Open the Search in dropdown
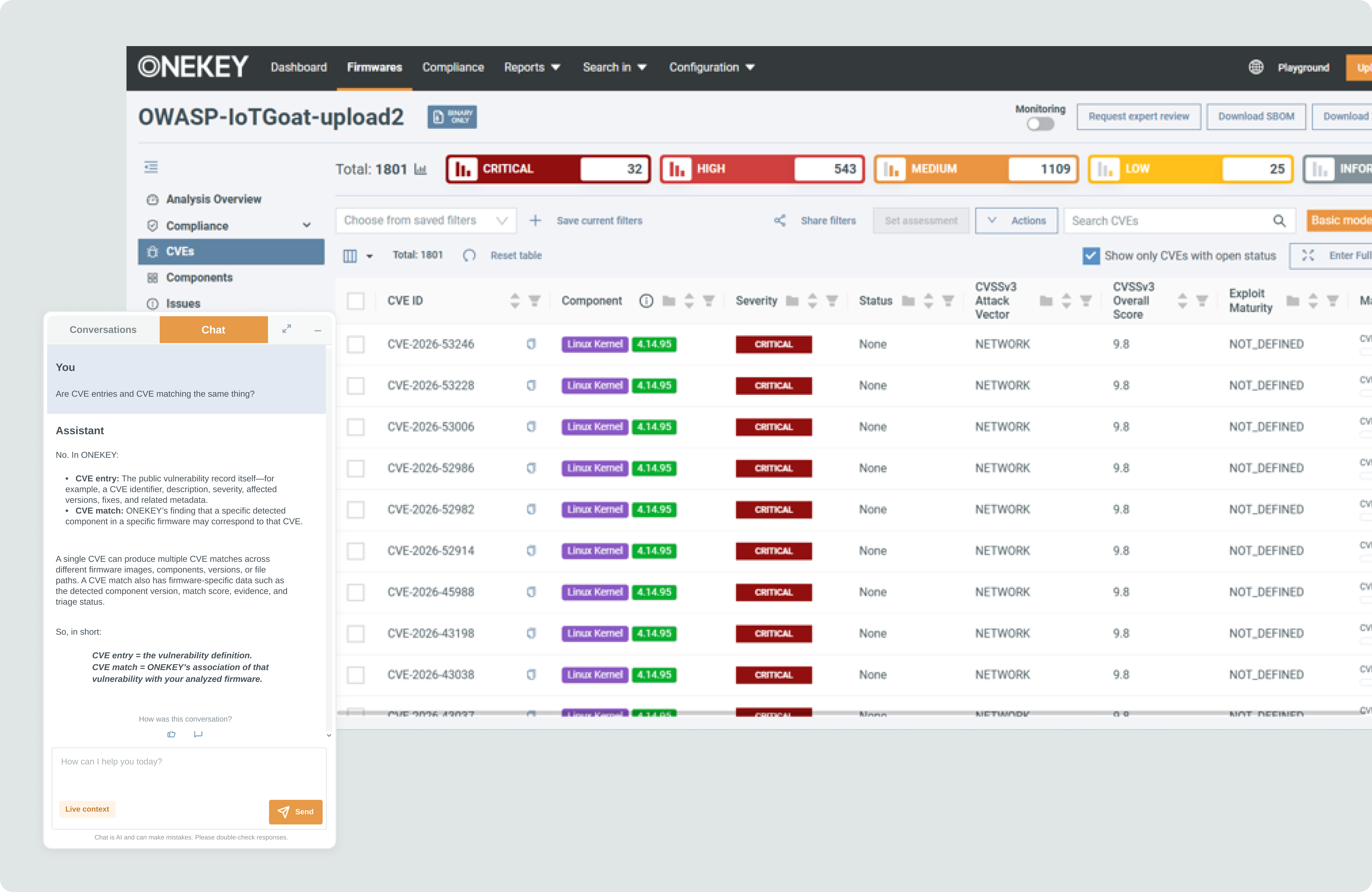This screenshot has width=1372, height=892. tap(614, 68)
